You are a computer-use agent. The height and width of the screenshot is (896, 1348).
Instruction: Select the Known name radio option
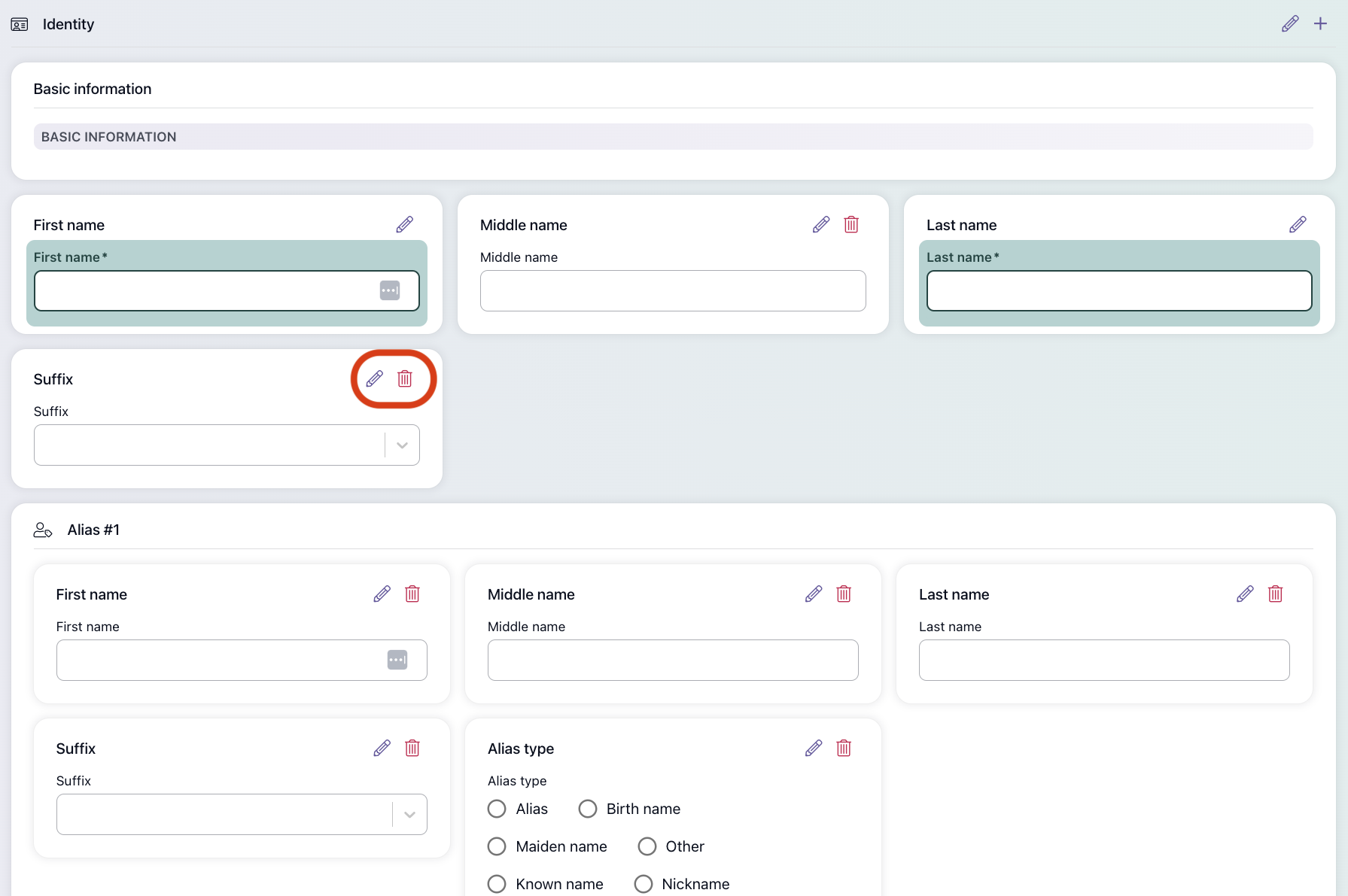[497, 884]
